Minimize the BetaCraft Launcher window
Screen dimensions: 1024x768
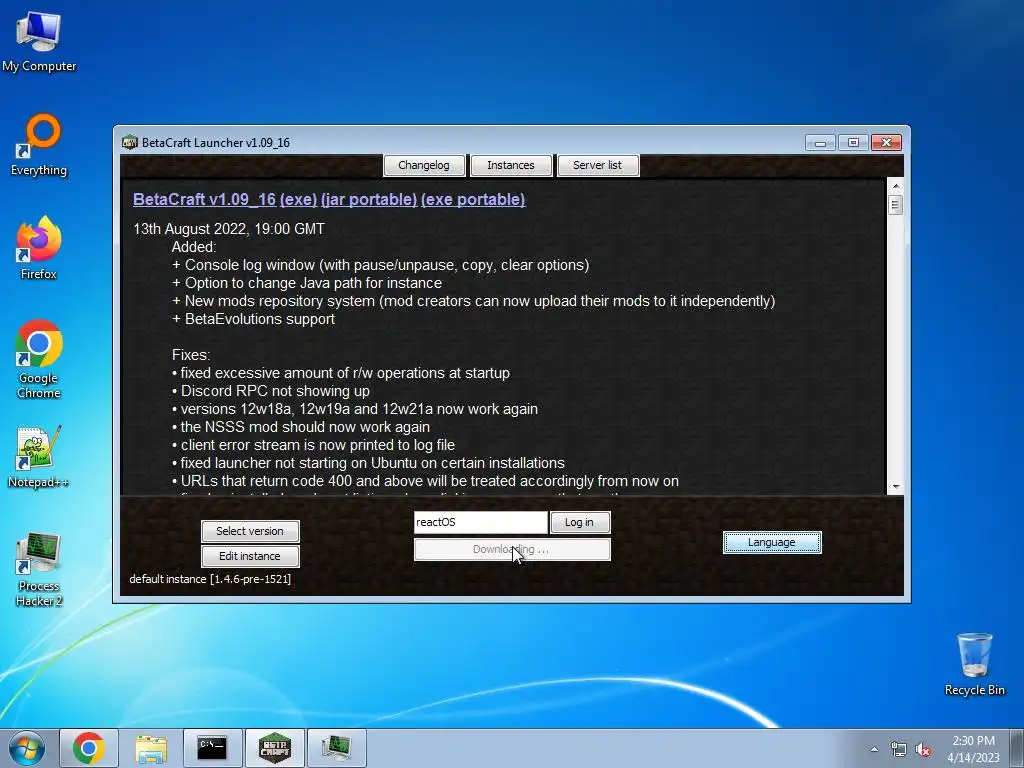820,142
